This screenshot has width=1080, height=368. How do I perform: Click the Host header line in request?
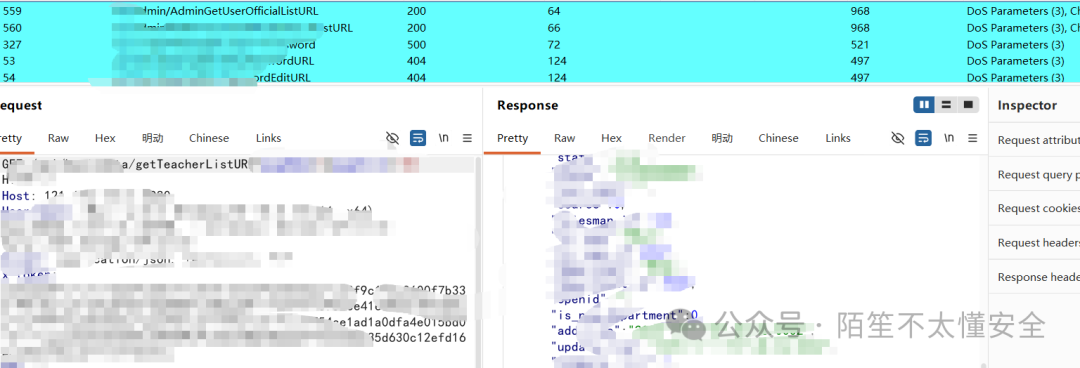[x=86, y=196]
